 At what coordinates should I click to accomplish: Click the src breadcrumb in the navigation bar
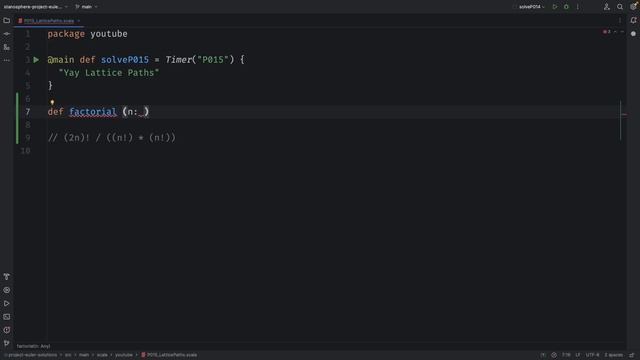pos(68,355)
